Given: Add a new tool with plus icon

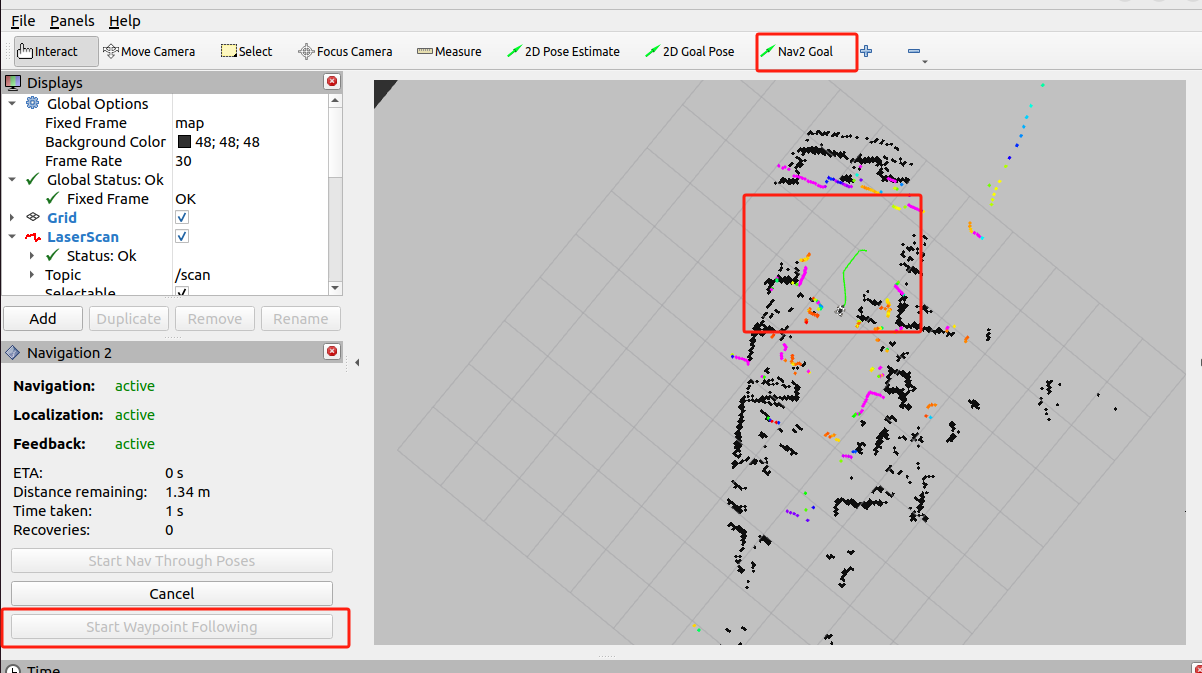Looking at the screenshot, I should [866, 51].
